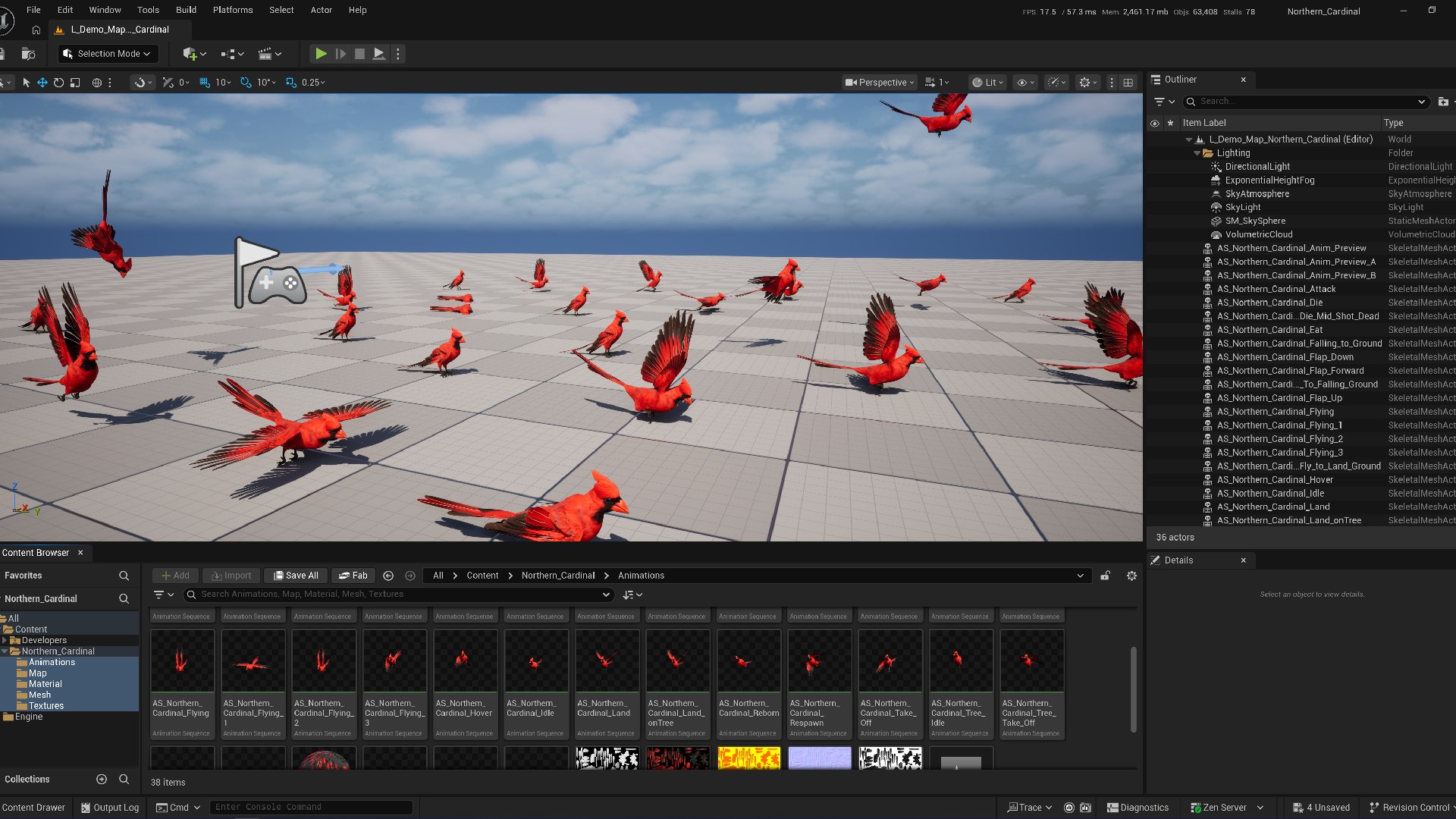
Task: Open the Tools menu
Action: [x=148, y=10]
